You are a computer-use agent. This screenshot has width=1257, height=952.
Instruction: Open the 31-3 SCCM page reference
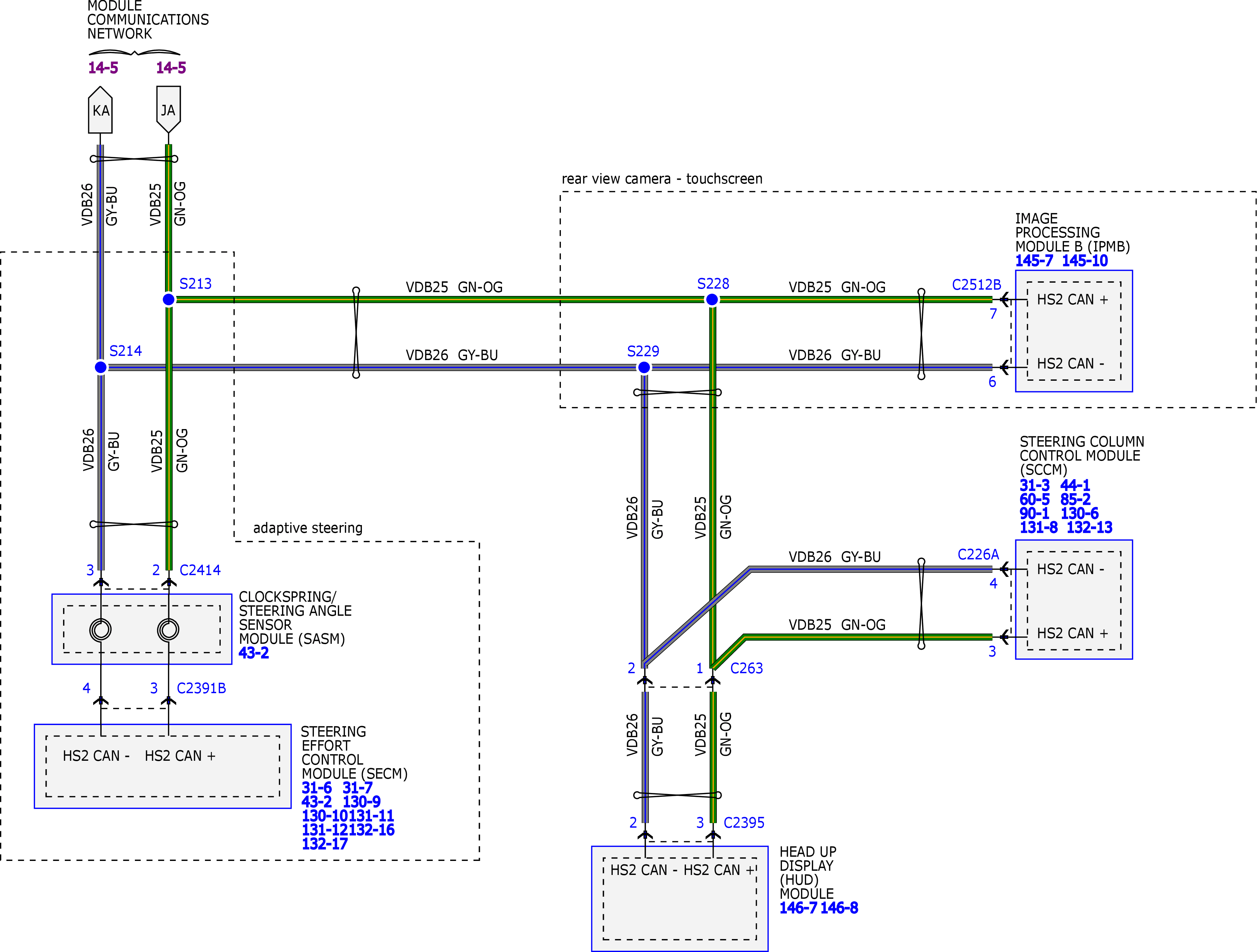click(x=1034, y=486)
